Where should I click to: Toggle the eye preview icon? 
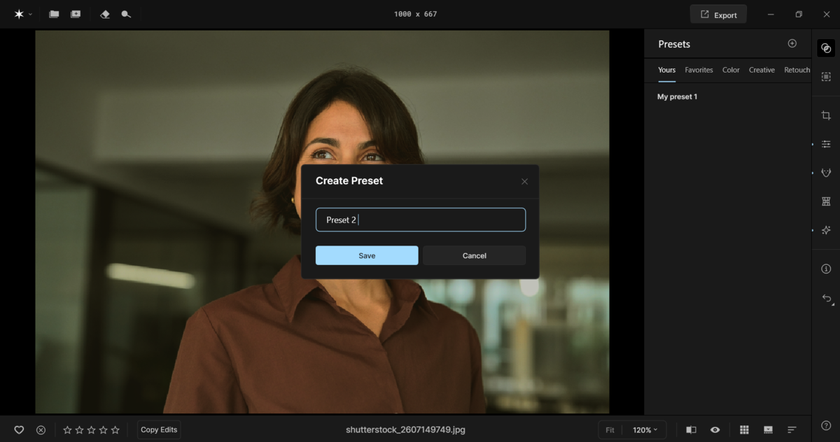tap(715, 430)
